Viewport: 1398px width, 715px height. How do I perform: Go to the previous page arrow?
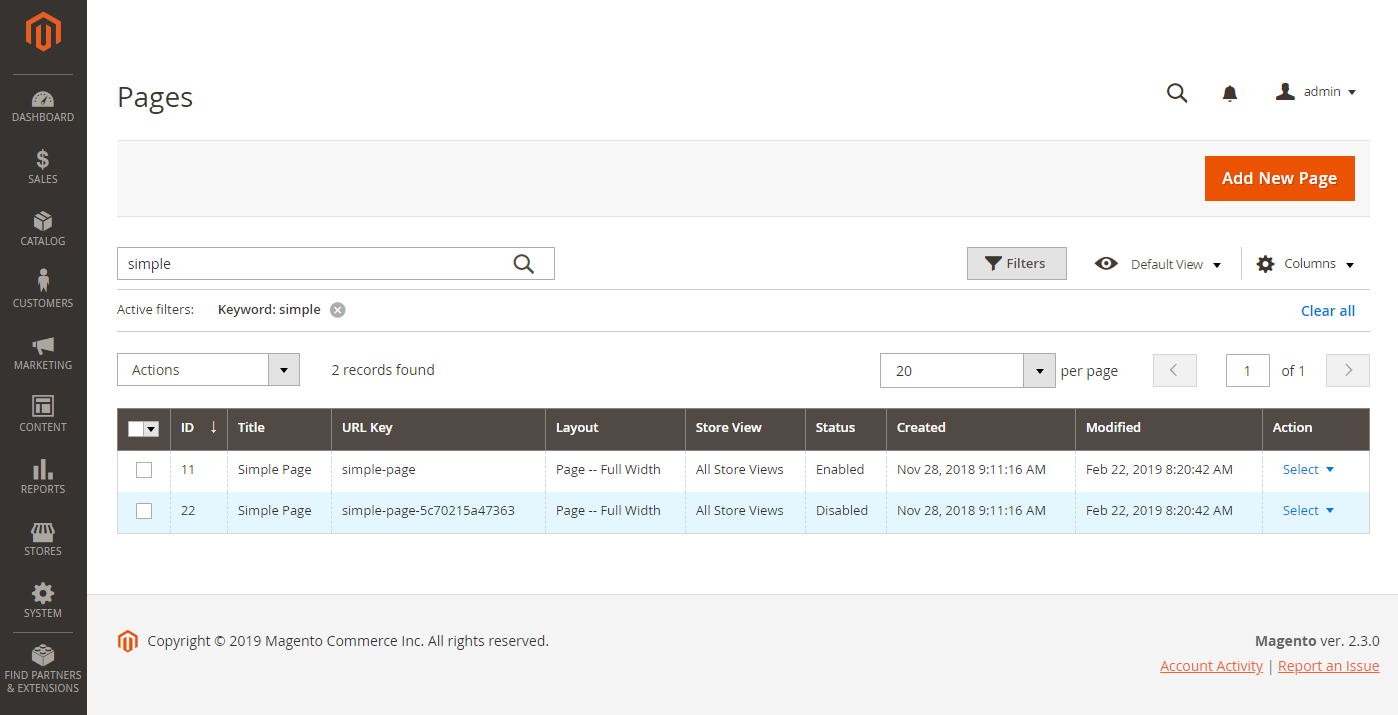pos(1174,370)
